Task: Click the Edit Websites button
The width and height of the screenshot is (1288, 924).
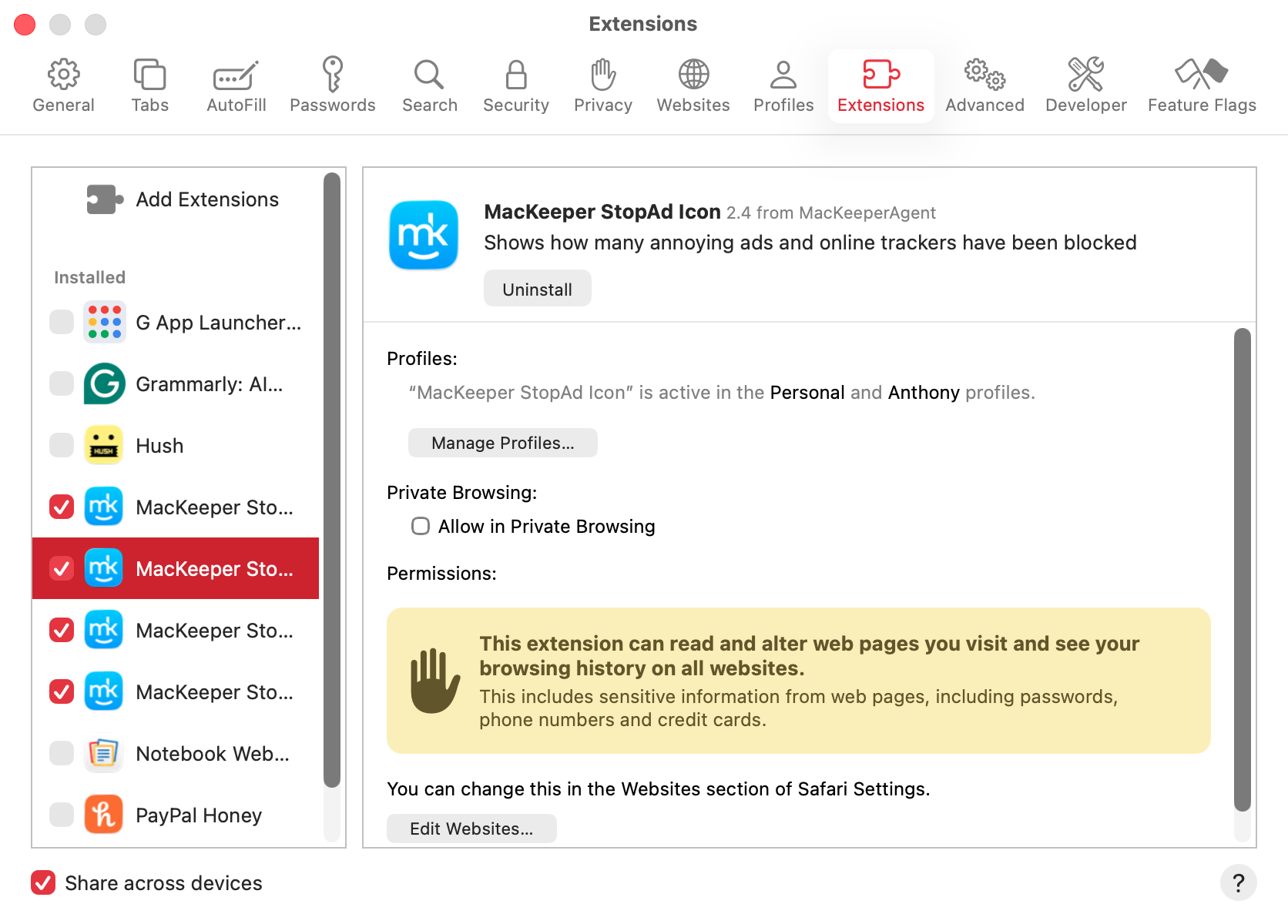Action: (x=471, y=829)
